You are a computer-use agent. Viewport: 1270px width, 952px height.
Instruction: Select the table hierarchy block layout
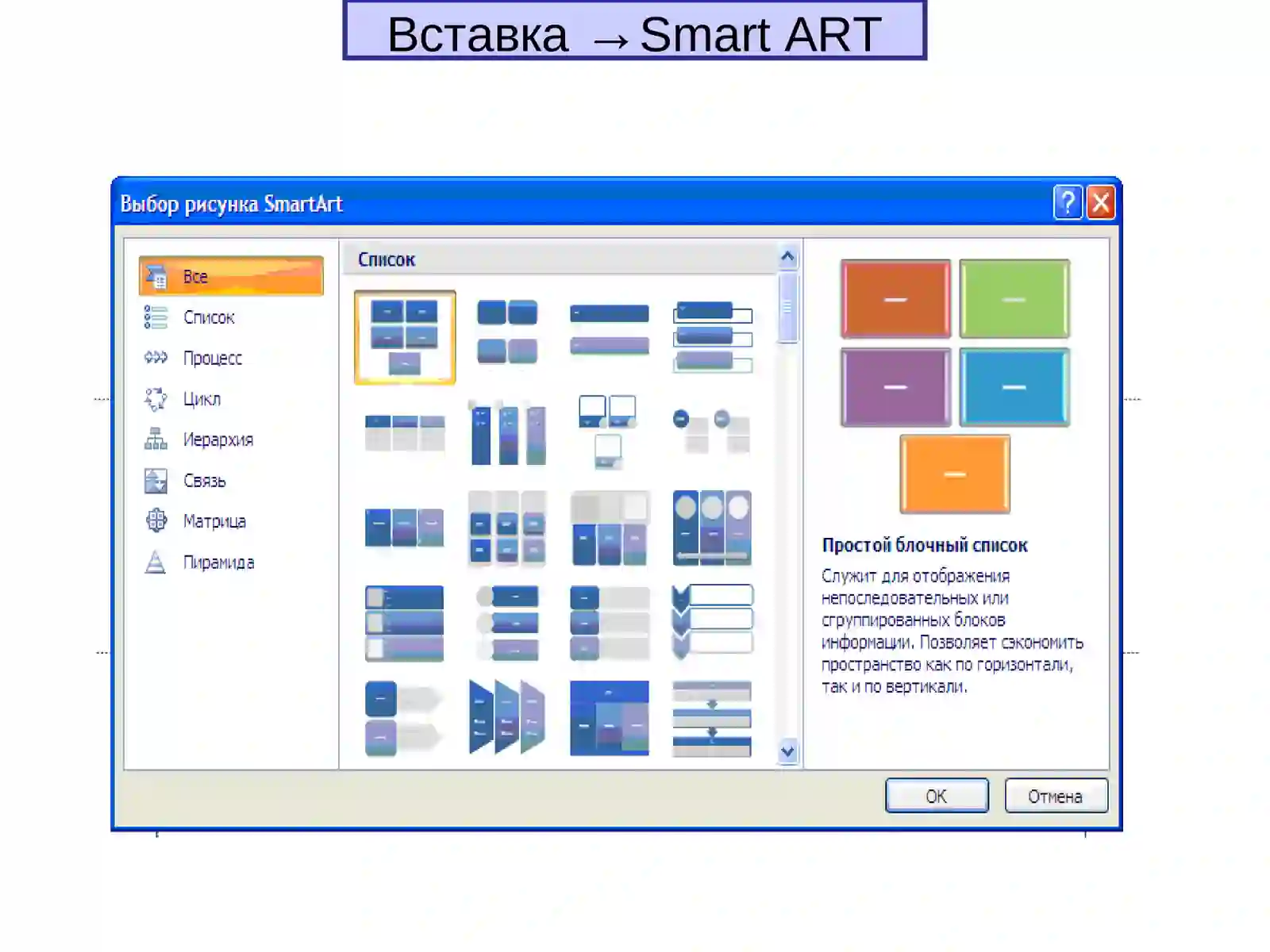[x=610, y=718]
